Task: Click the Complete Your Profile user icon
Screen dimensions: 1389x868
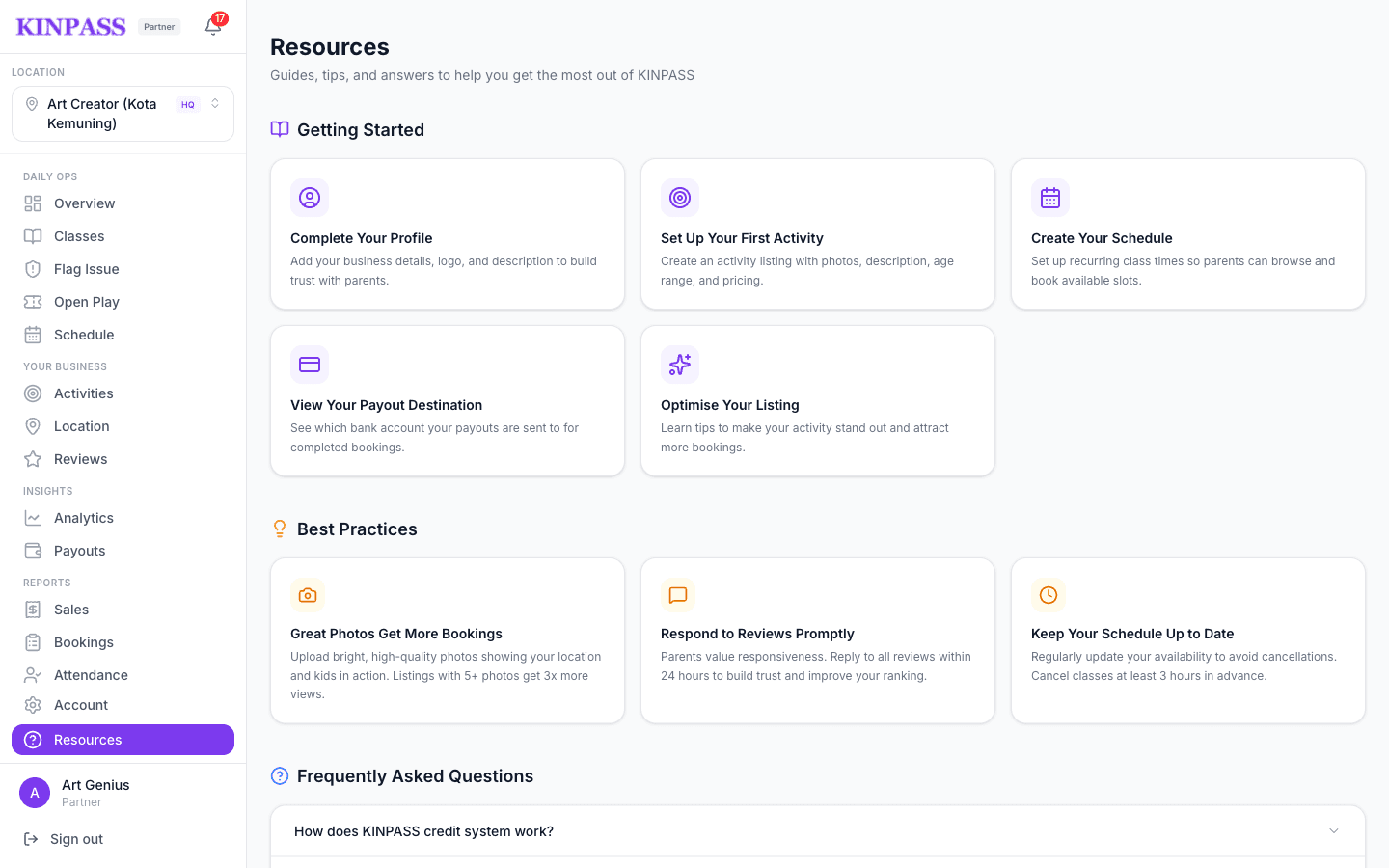Action: [310, 198]
